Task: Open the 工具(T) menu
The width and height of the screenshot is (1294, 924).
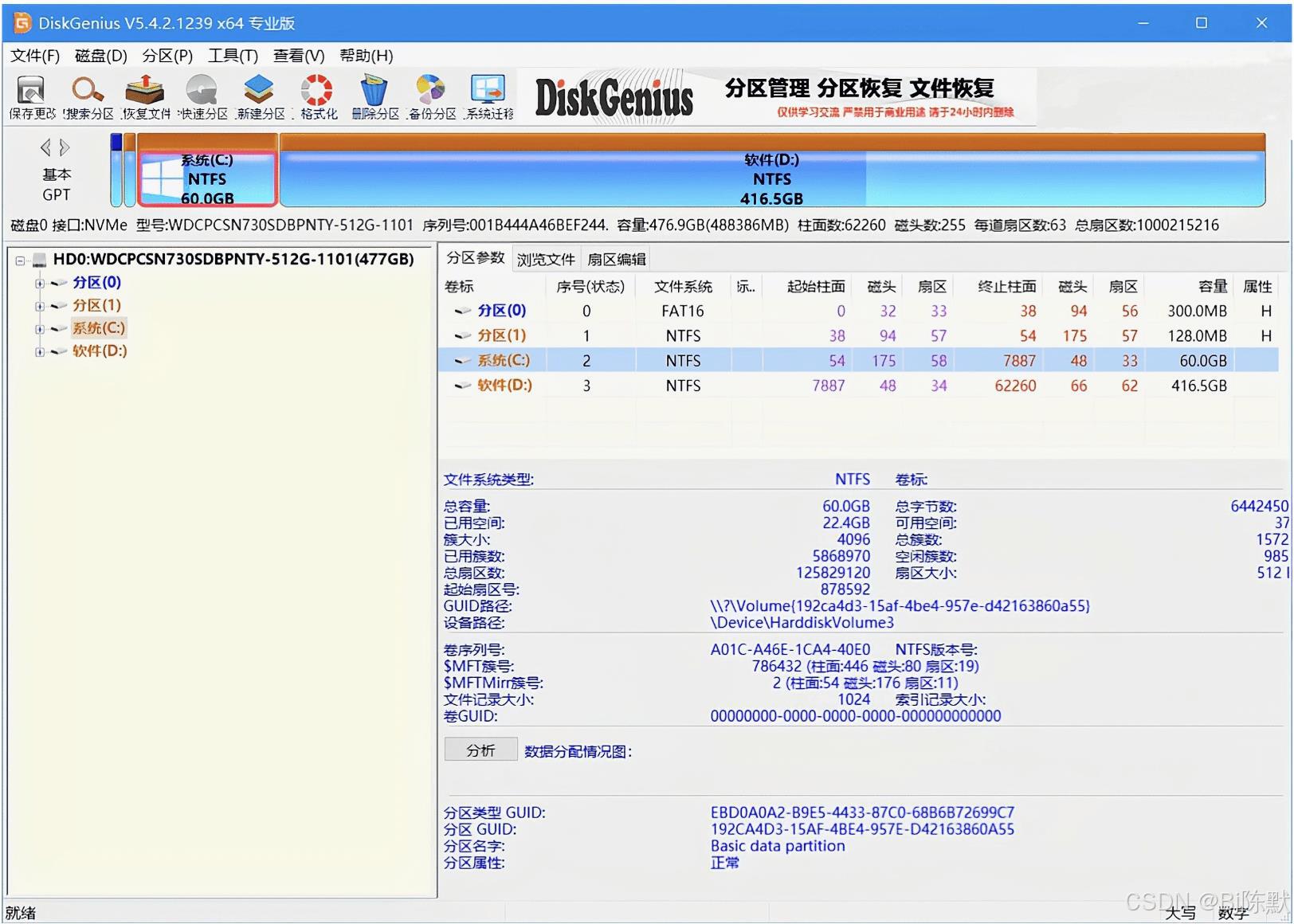Action: pyautogui.click(x=233, y=56)
